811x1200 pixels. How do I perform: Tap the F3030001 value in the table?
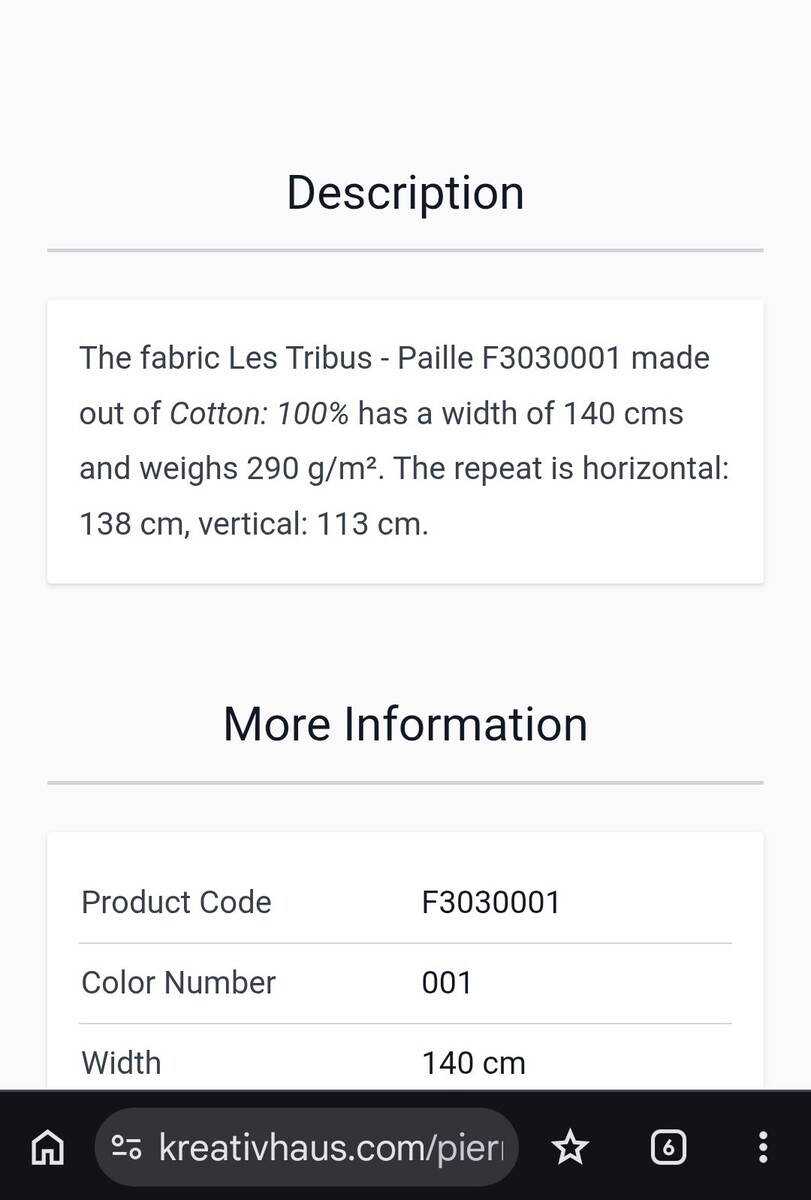[491, 902]
